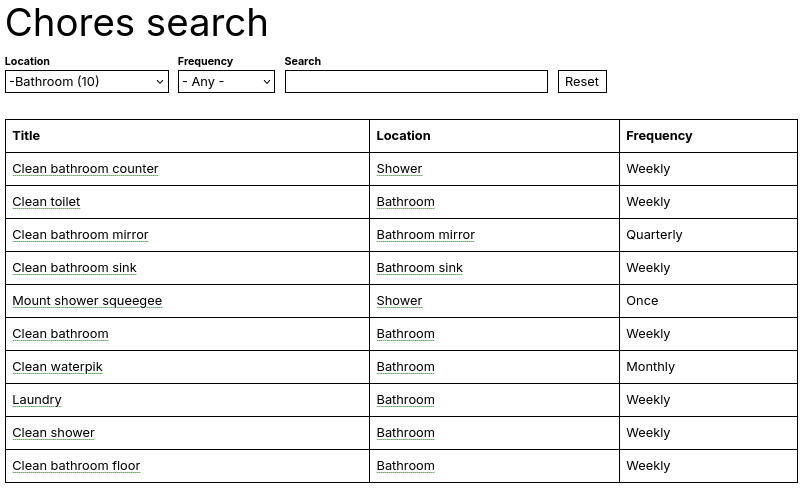Image resolution: width=805 pixels, height=491 pixels.
Task: Click the Chores search page heading
Action: (x=137, y=23)
